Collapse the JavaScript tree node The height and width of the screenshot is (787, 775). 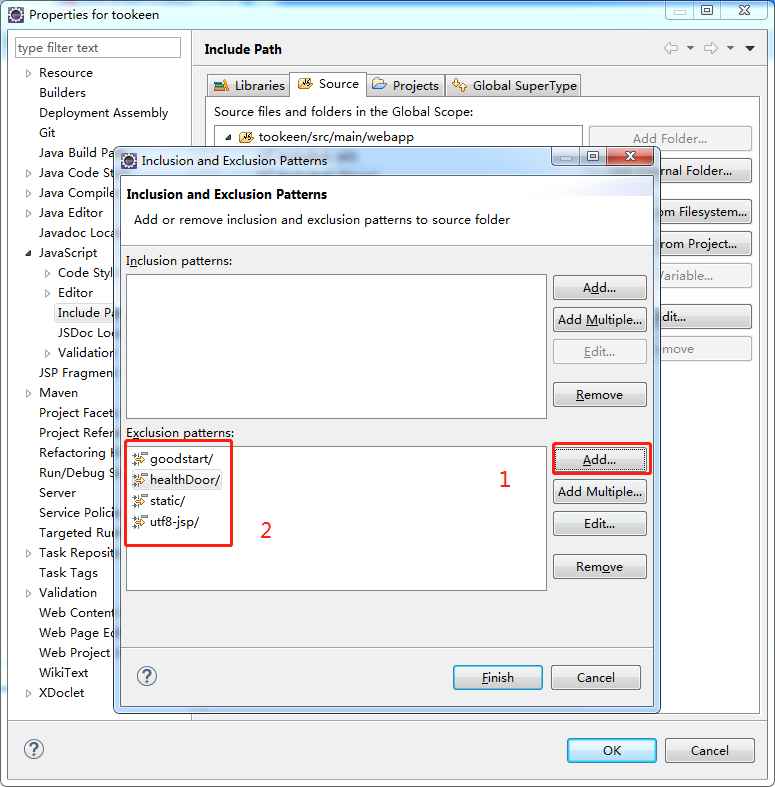pos(28,253)
